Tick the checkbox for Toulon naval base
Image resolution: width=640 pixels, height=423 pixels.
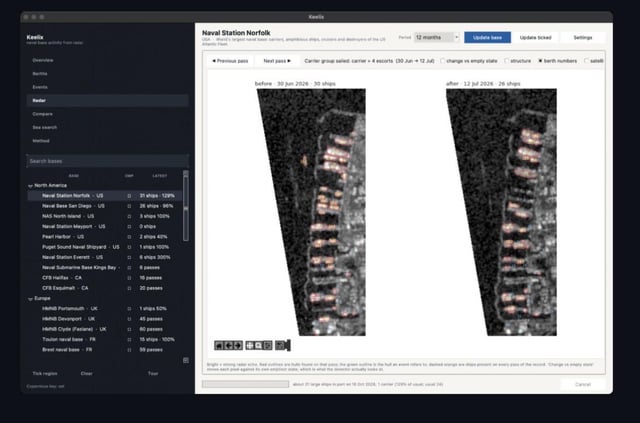(129, 340)
